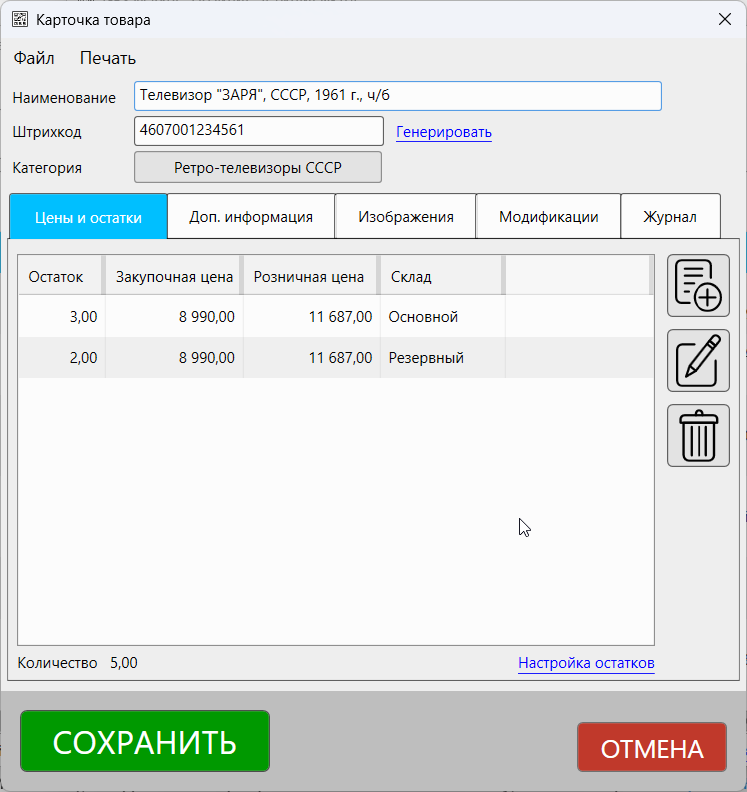747x792 pixels.
Task: Sort by the Розничная цена column header
Action: pos(309,277)
